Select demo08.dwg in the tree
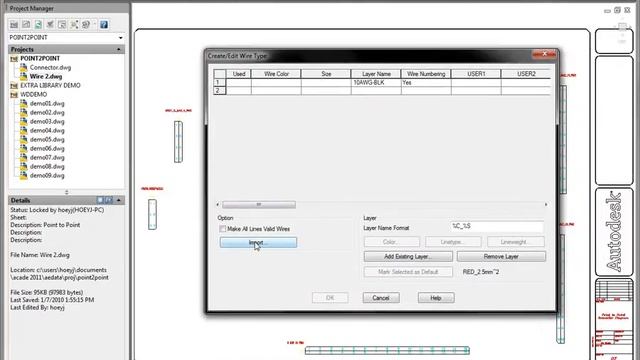The height and width of the screenshot is (360, 640). (47, 167)
